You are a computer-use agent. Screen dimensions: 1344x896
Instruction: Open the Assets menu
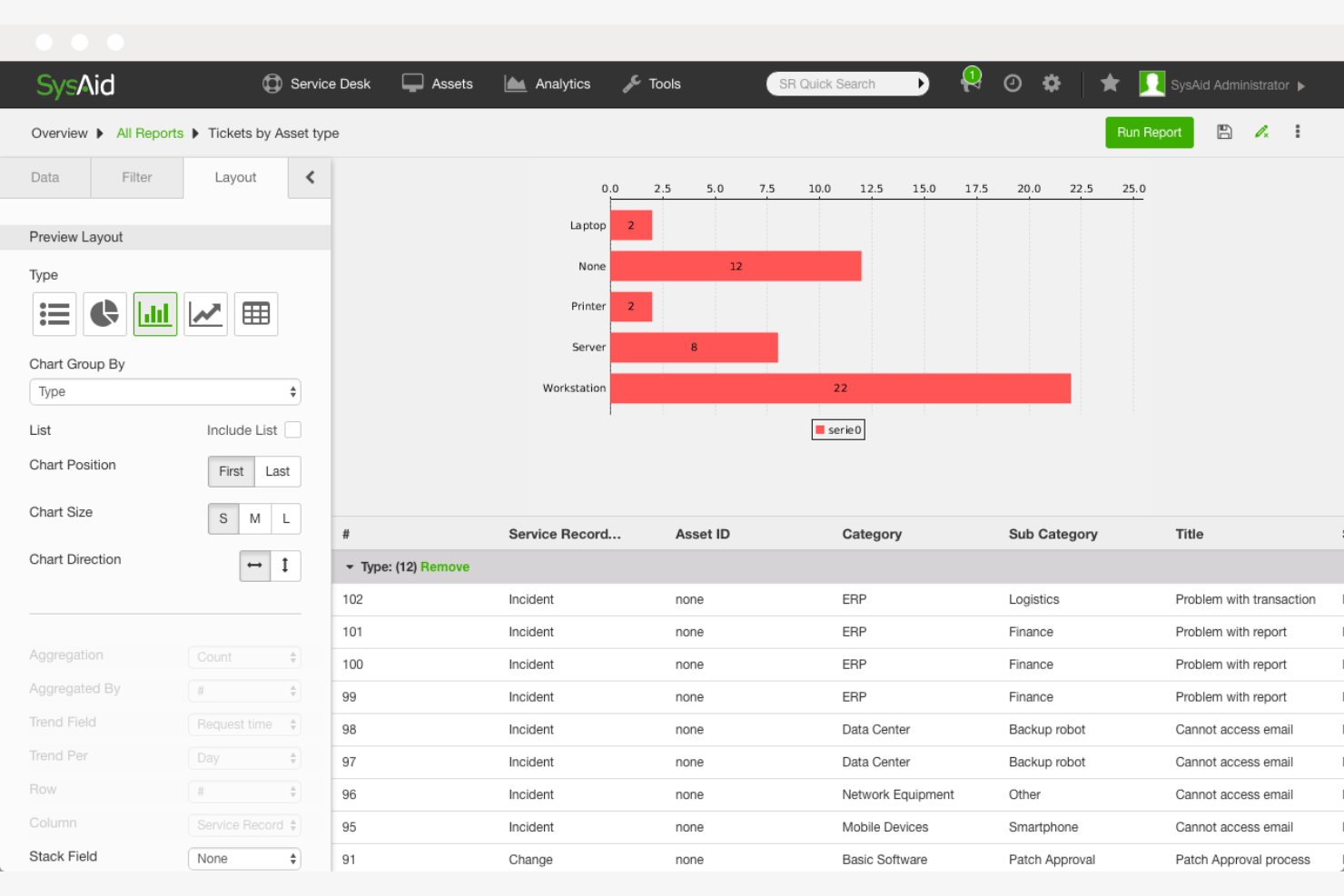point(450,83)
